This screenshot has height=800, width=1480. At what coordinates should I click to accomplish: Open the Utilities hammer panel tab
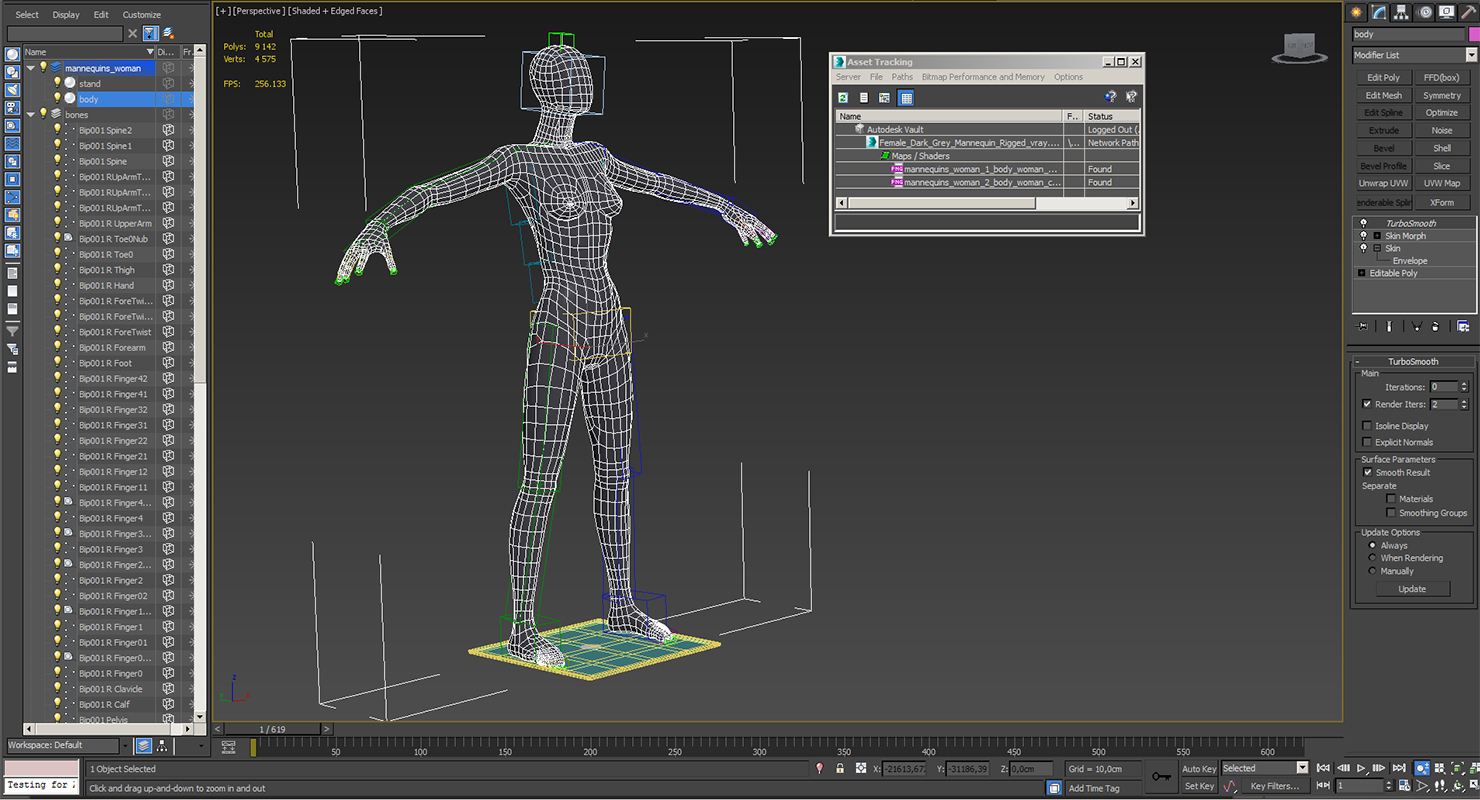click(1468, 12)
